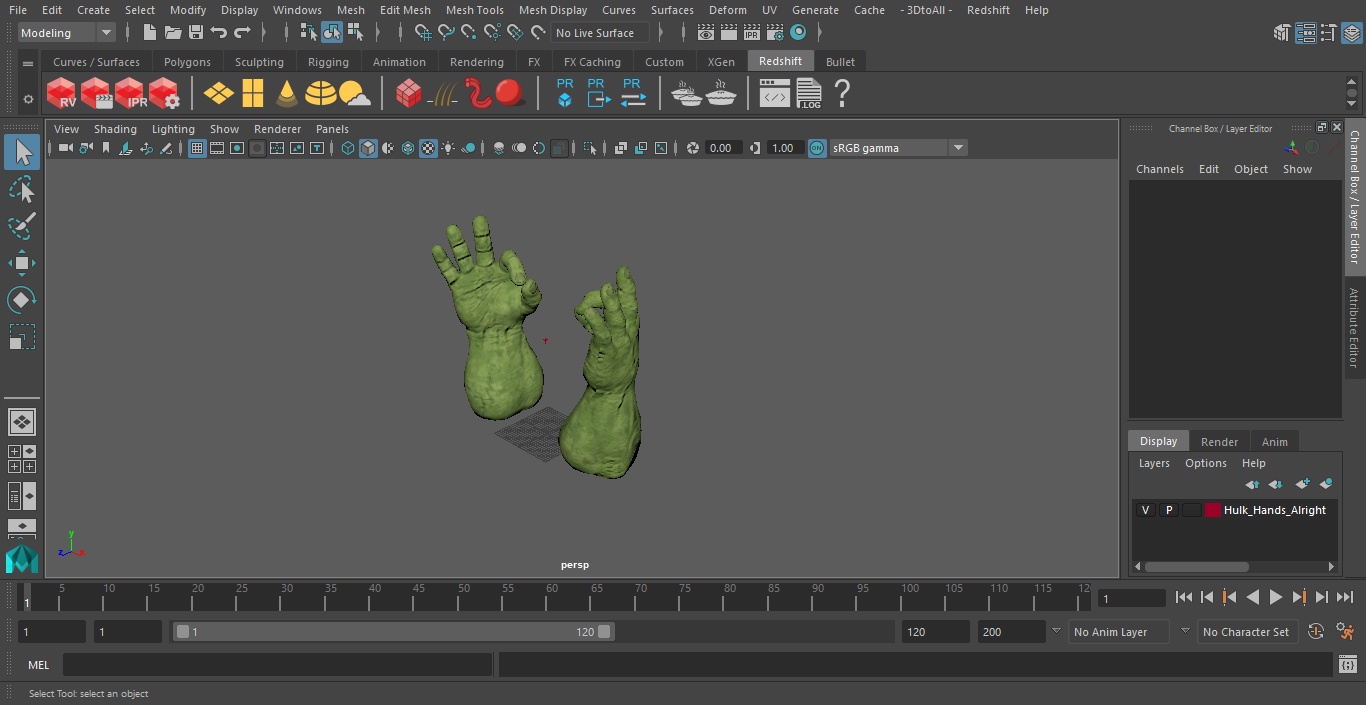Open Redshift render settings cube with gear
This screenshot has height=705, width=1366.
coord(164,94)
